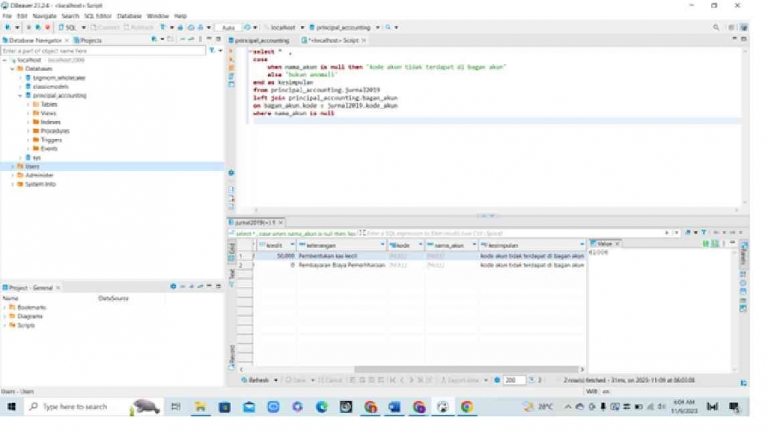Select the Views folder
The height and width of the screenshot is (433, 770).
pos(48,113)
